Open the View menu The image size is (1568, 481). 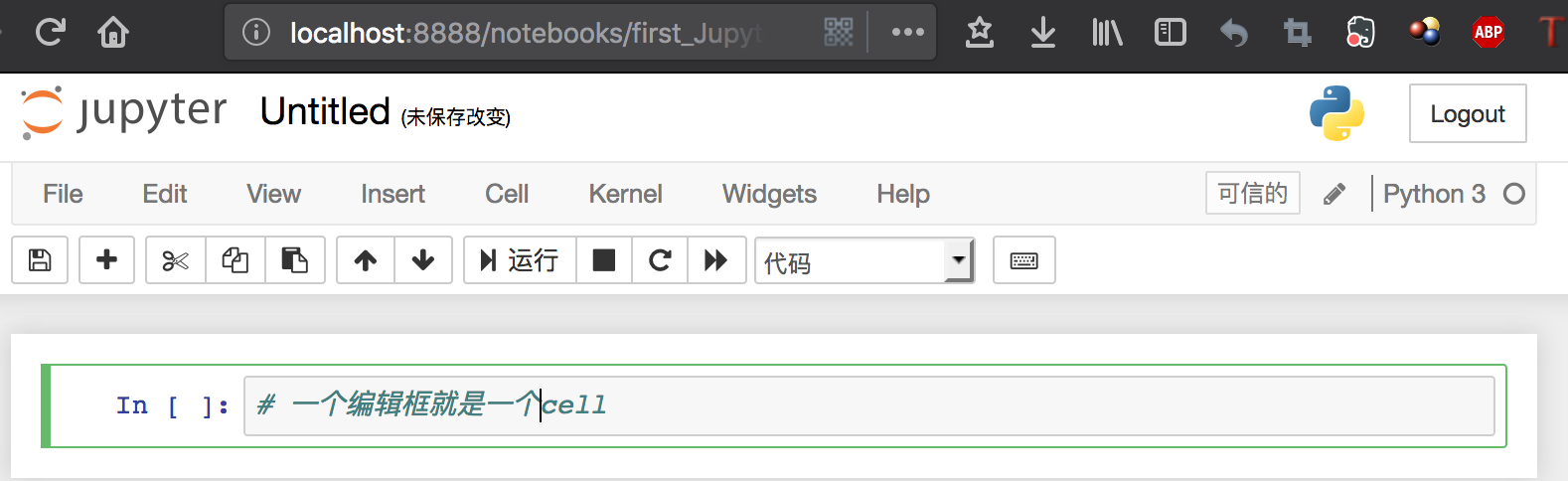coord(273,194)
